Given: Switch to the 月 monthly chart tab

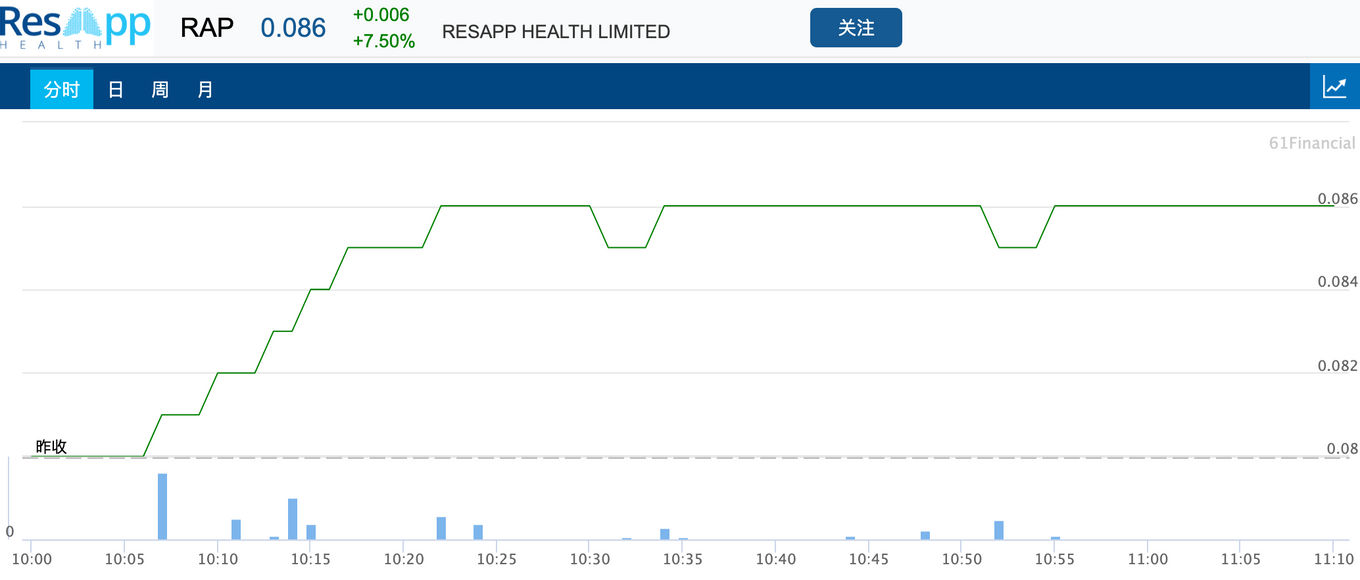Looking at the screenshot, I should (x=205, y=89).
